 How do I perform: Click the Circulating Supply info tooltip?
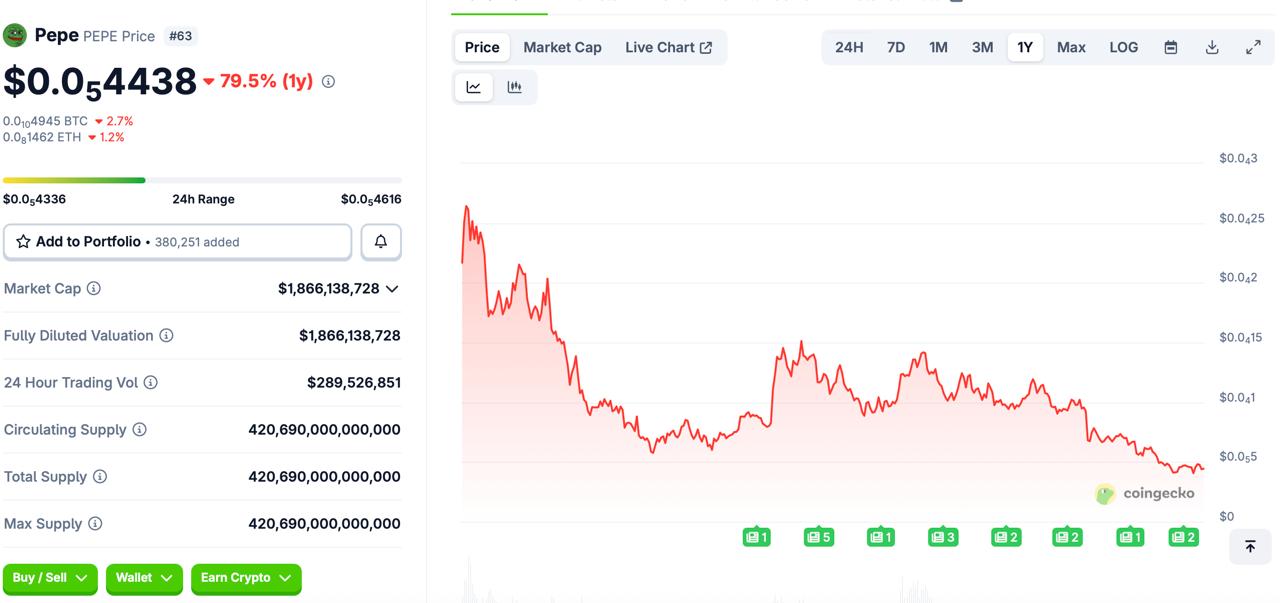(142, 429)
